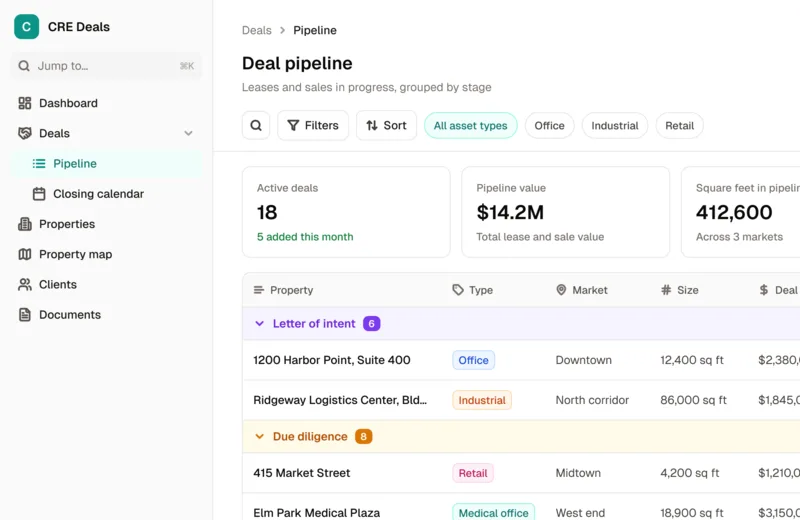
Task: Click the dollar icon beside Deal
Action: (764, 290)
